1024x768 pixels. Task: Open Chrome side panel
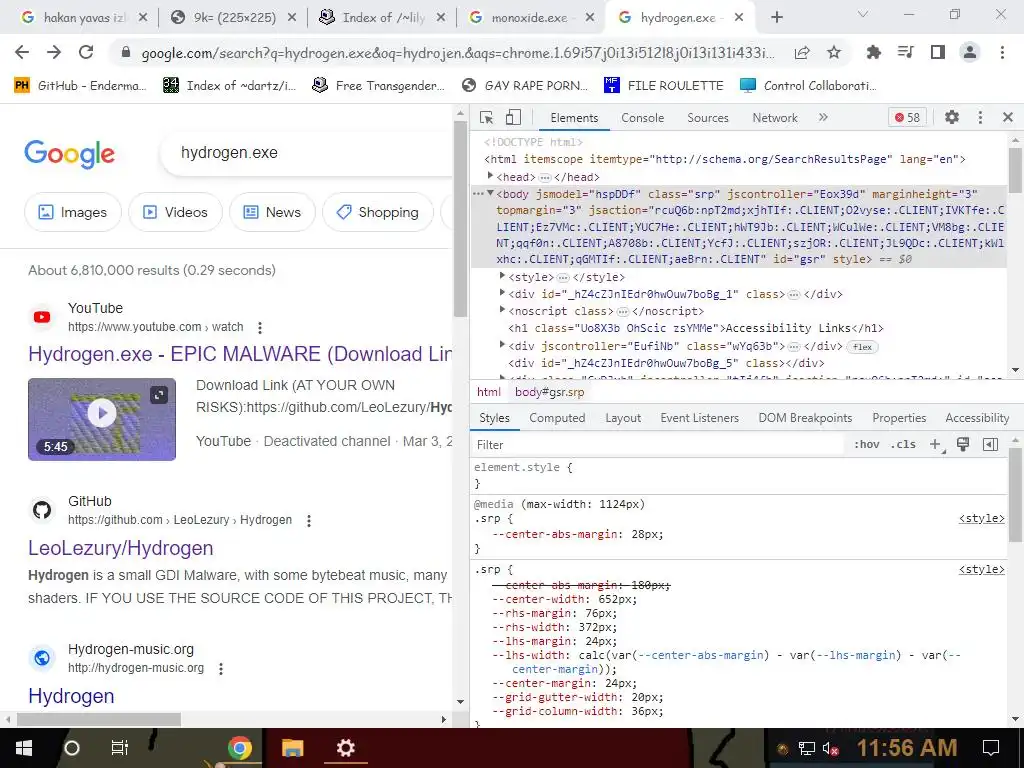coord(938,52)
